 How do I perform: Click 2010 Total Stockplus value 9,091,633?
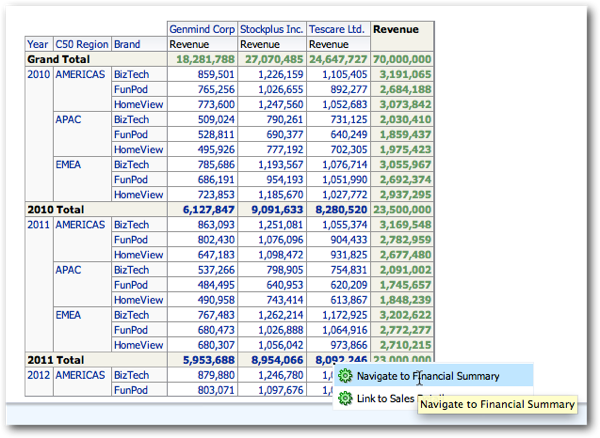(x=277, y=210)
